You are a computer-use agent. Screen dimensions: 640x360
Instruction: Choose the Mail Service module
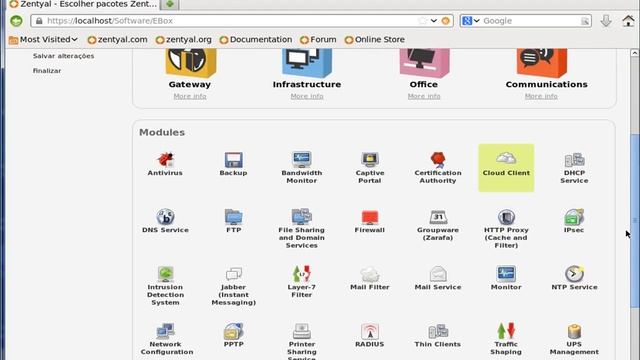pos(438,278)
